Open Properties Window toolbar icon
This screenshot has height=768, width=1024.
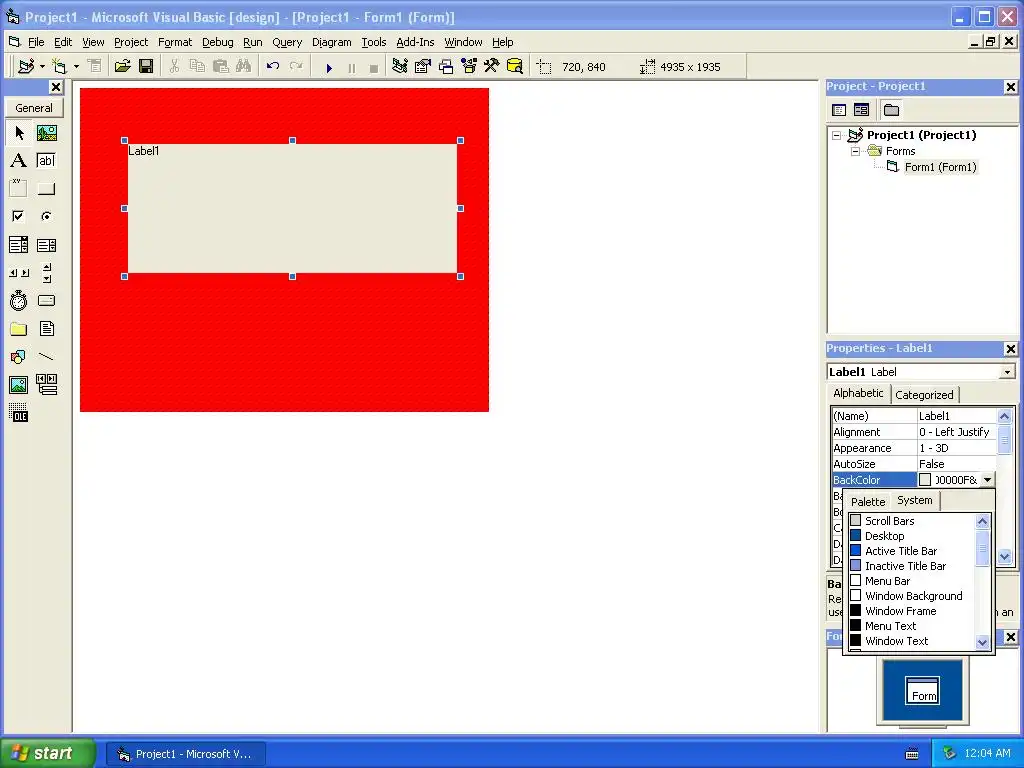click(x=423, y=67)
